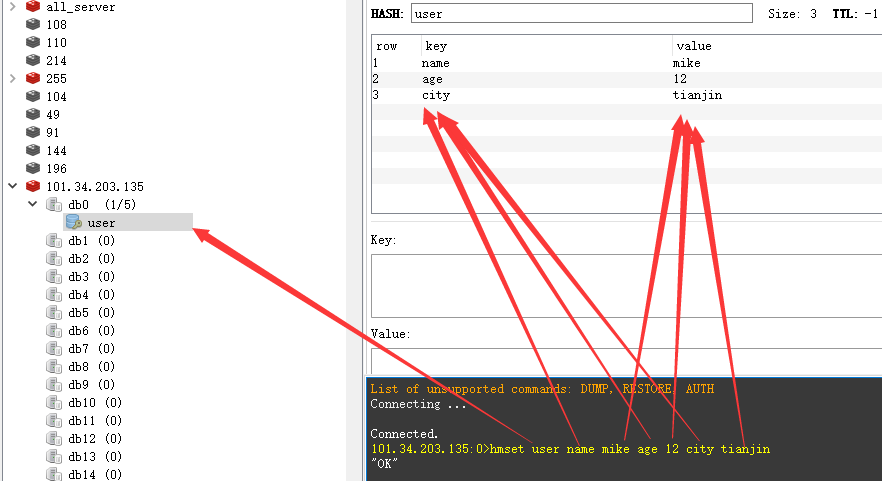882x481 pixels.
Task: Collapse the 101.34.203.135 server node
Action: coord(13,186)
